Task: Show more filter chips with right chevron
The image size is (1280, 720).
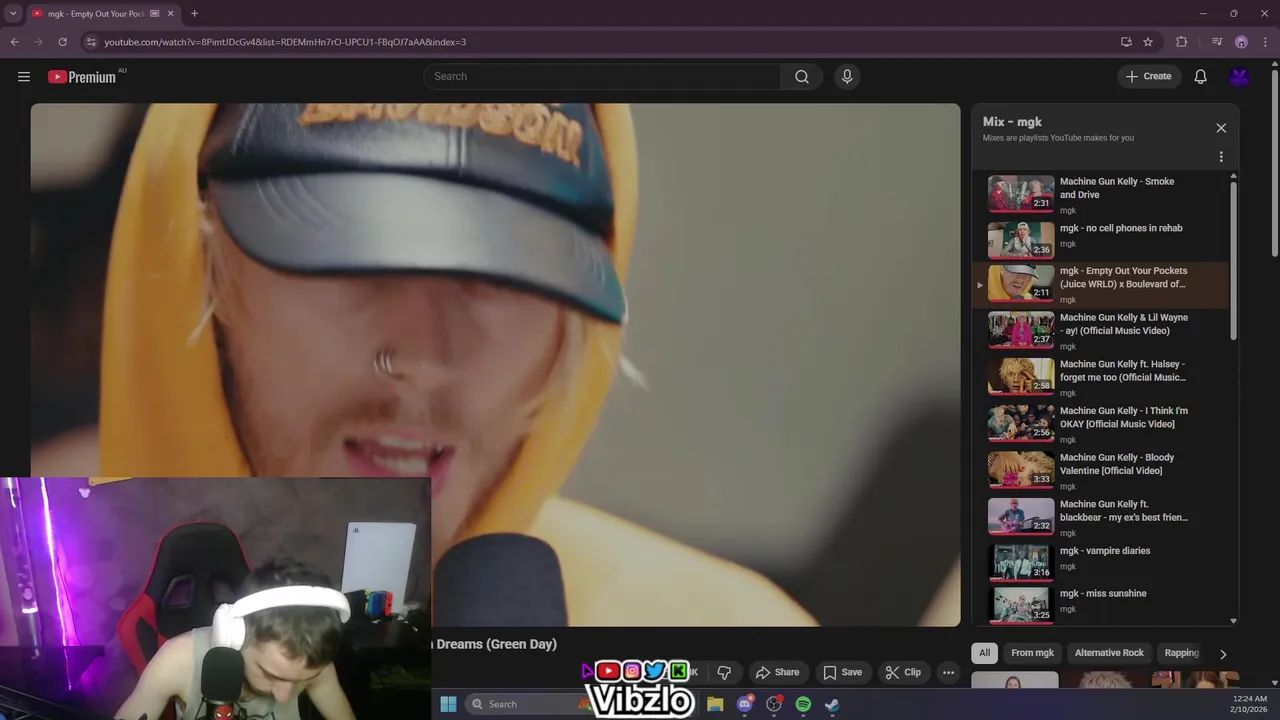Action: 1222,653
